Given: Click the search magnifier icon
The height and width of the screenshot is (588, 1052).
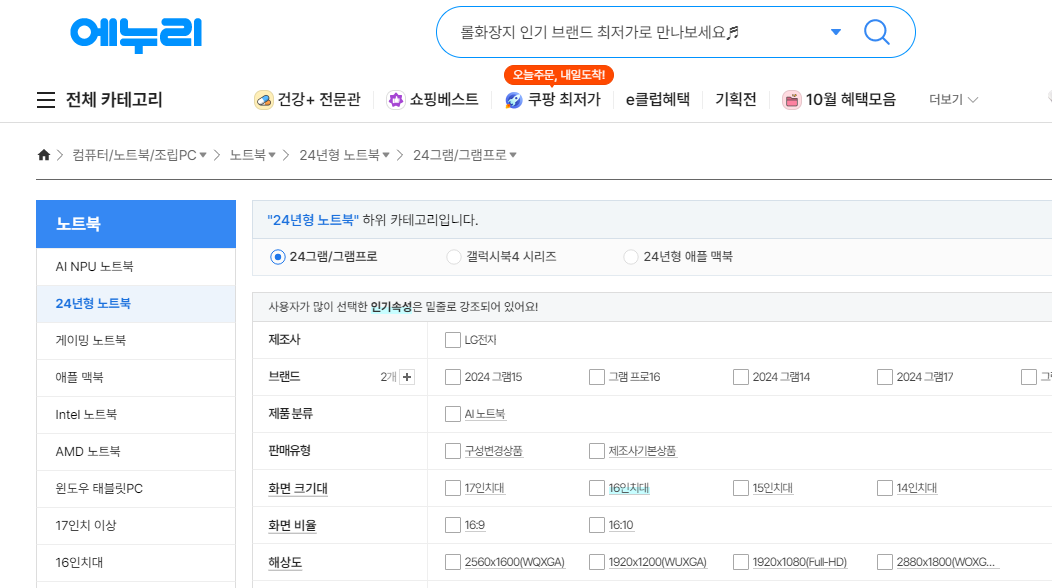Looking at the screenshot, I should click(876, 32).
